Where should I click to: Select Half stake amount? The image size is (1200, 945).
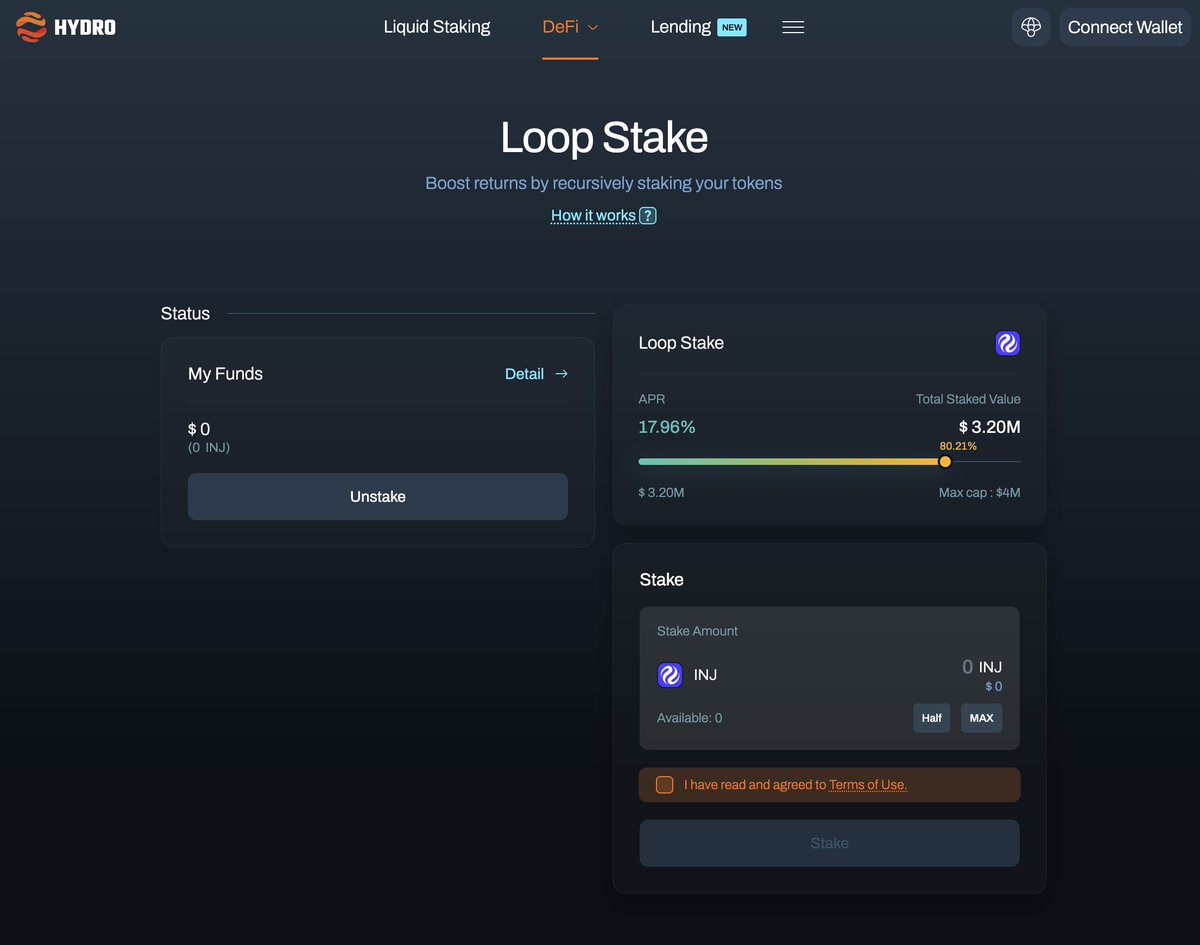click(932, 718)
